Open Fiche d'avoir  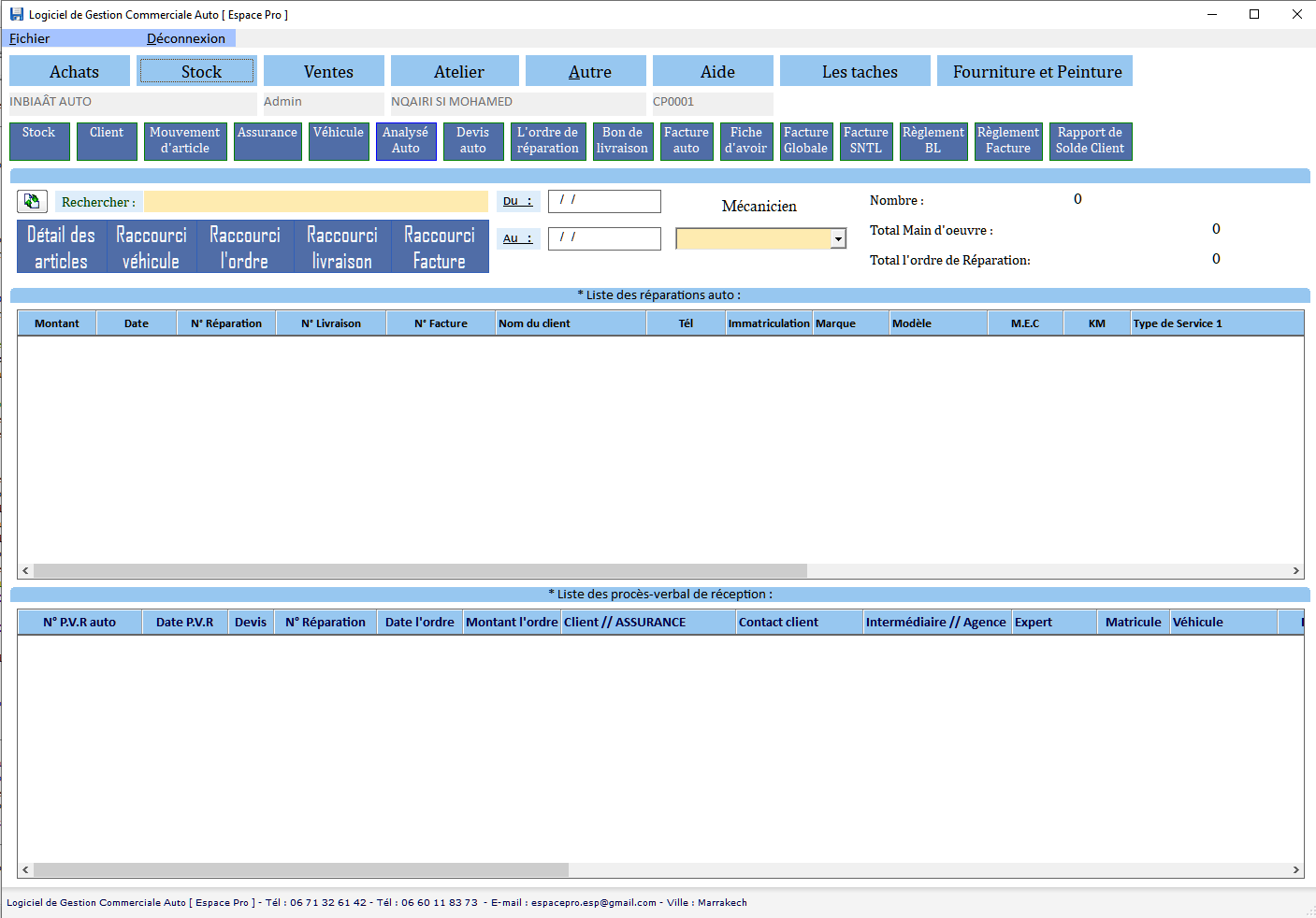pos(746,141)
